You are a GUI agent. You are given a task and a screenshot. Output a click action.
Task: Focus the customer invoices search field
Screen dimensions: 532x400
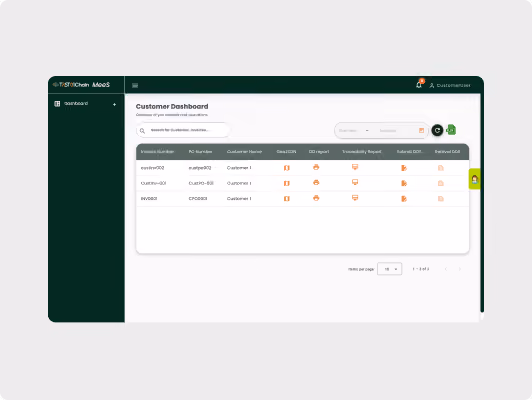pyautogui.click(x=183, y=130)
